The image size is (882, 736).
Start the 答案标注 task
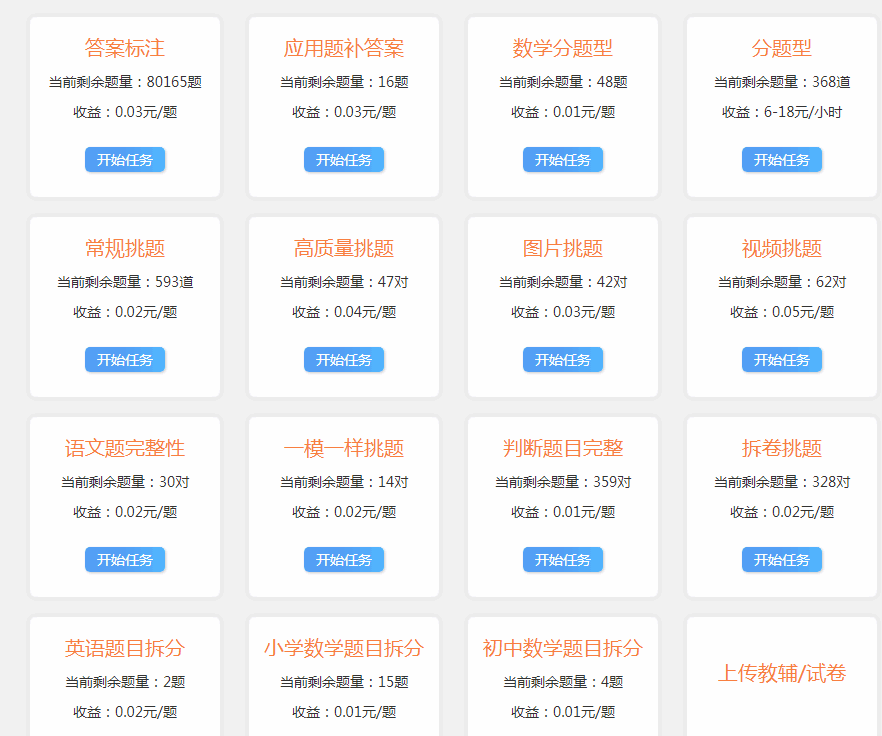pos(125,160)
